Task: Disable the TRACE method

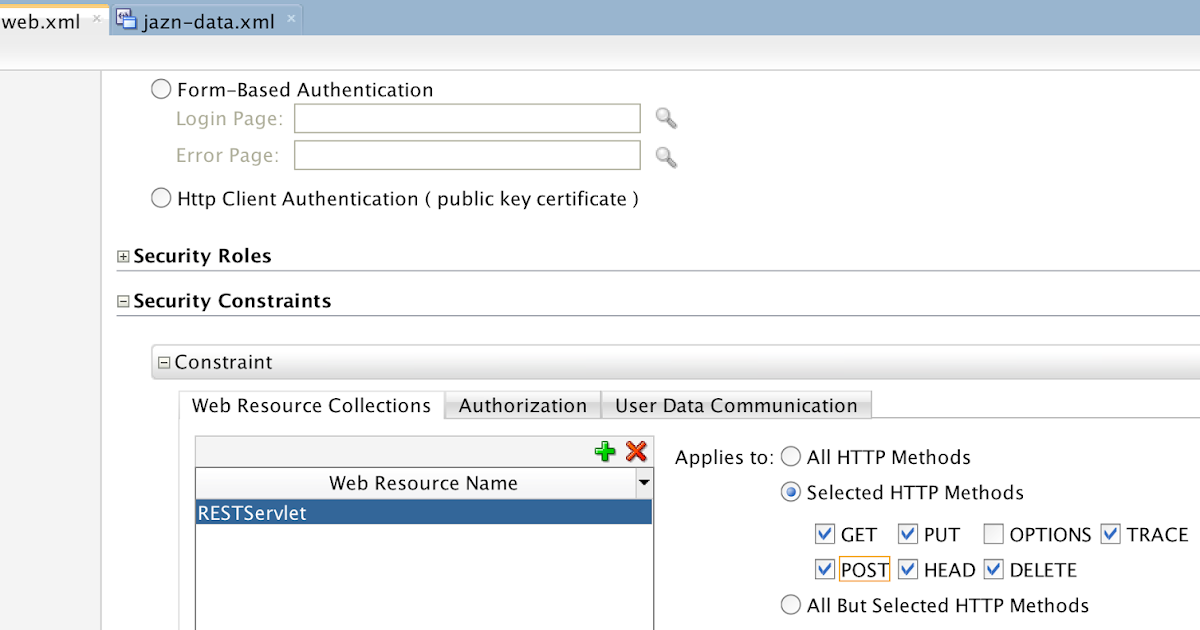Action: pyautogui.click(x=1110, y=534)
